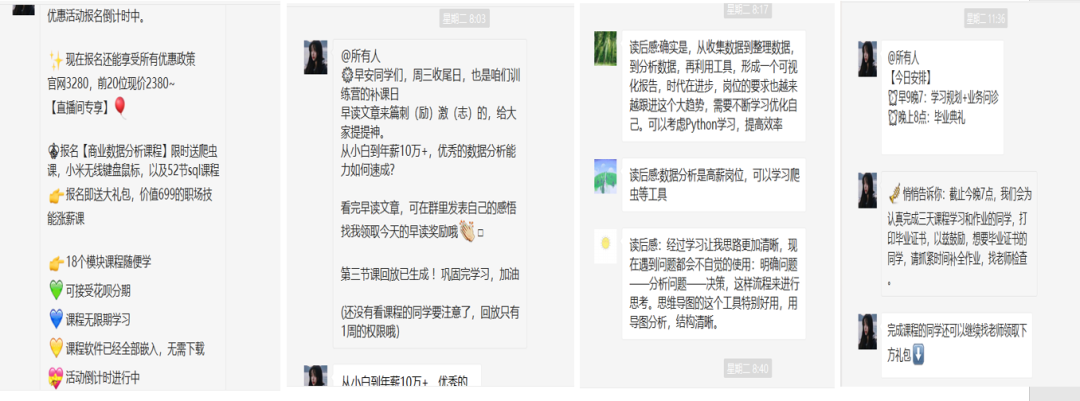Click the 星期二 8:03 timestamp

click(463, 19)
